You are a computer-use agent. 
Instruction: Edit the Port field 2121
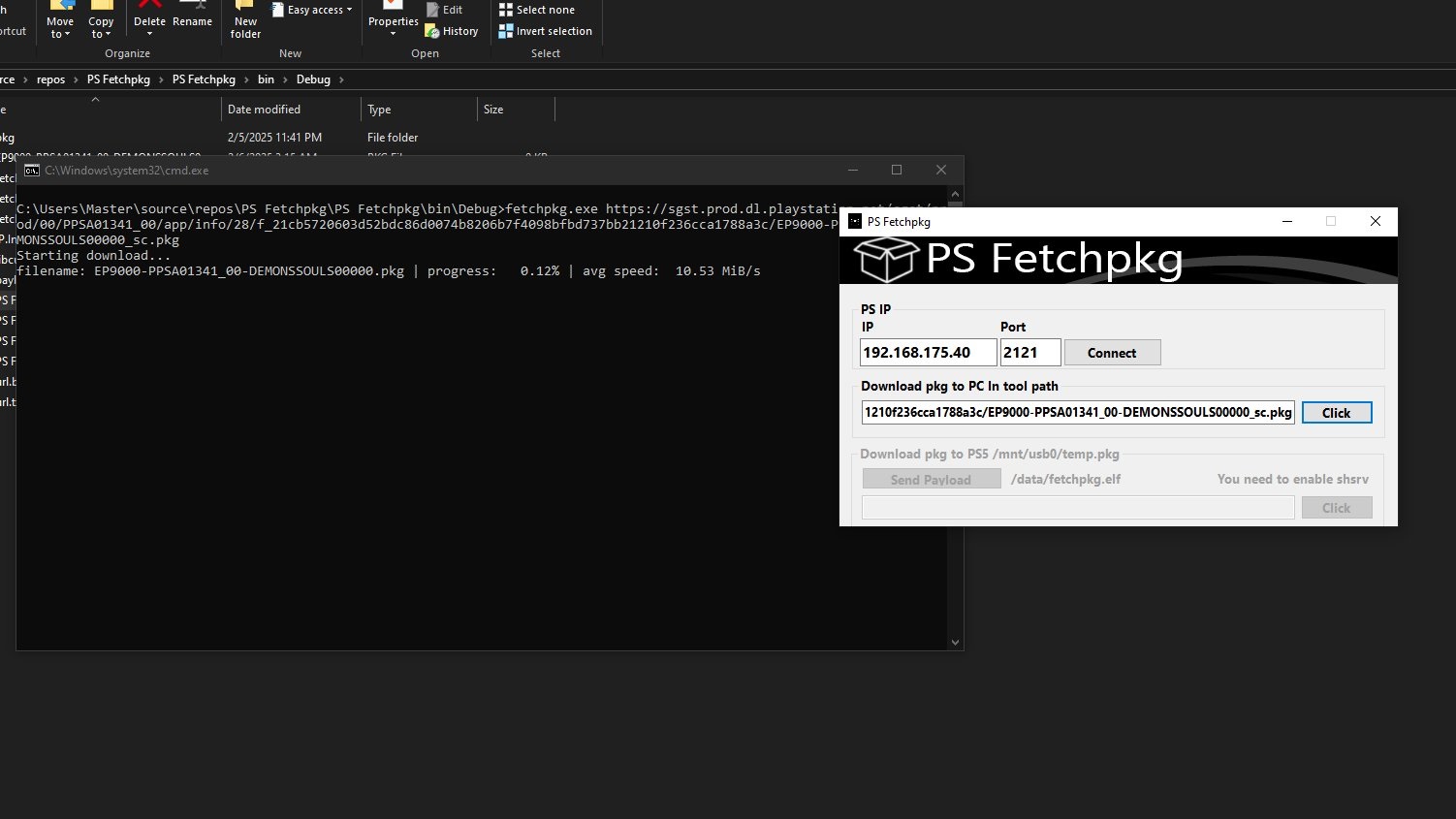1030,353
